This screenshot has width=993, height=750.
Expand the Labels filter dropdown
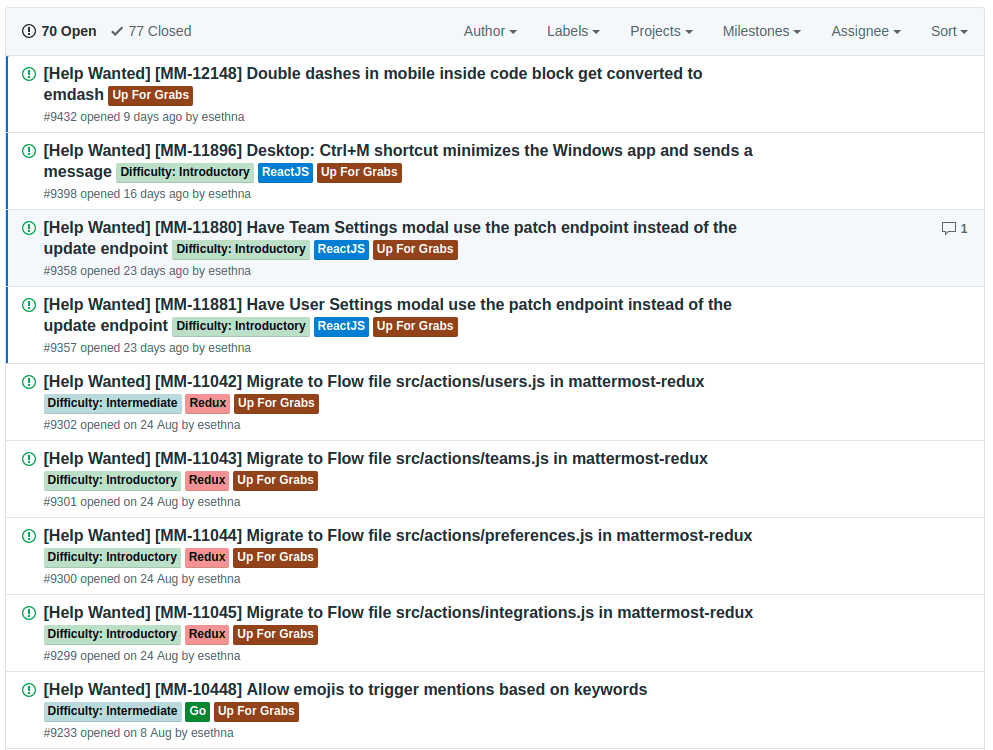pyautogui.click(x=573, y=31)
